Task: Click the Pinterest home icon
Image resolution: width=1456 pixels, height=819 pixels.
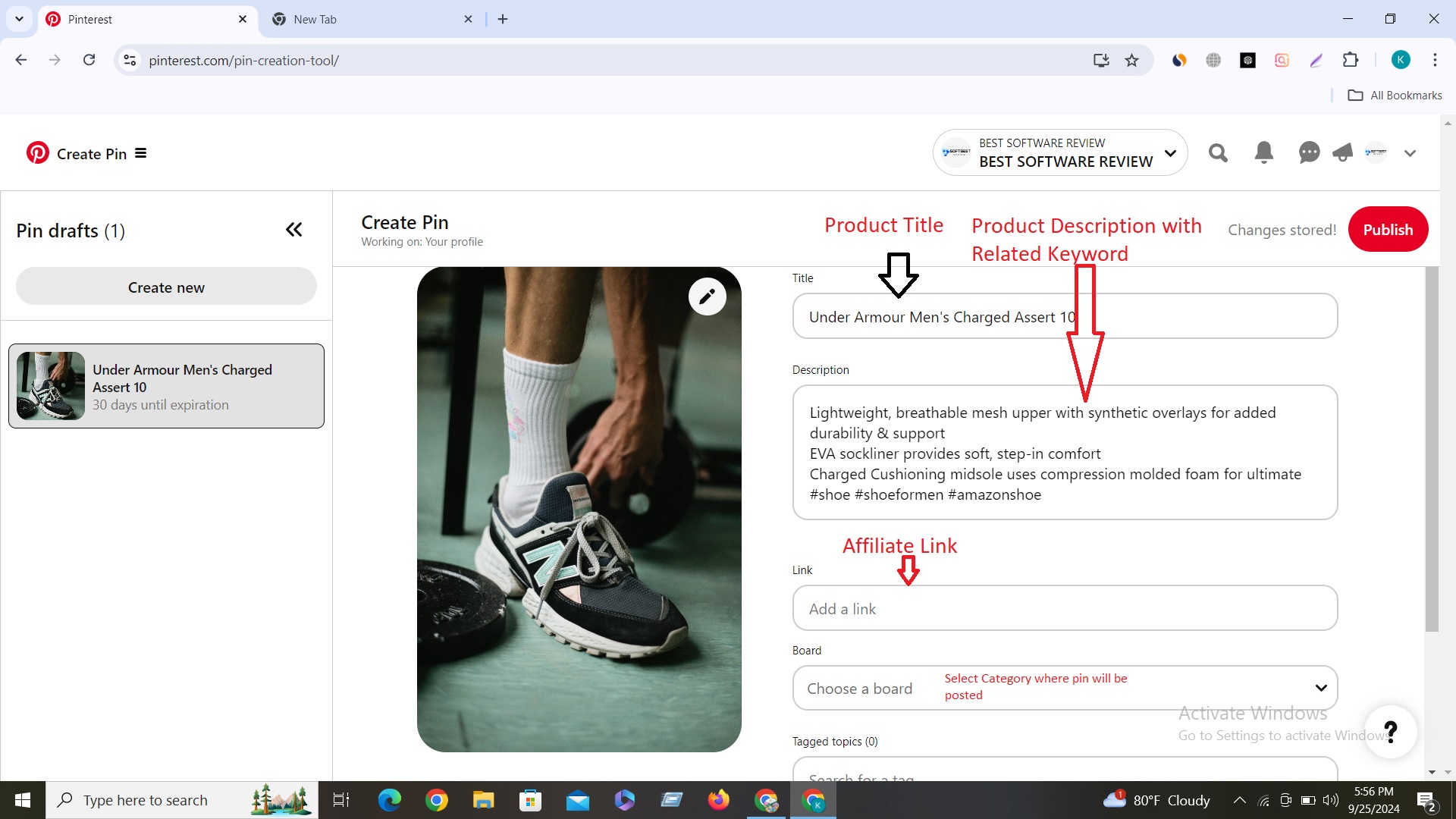Action: click(x=37, y=153)
